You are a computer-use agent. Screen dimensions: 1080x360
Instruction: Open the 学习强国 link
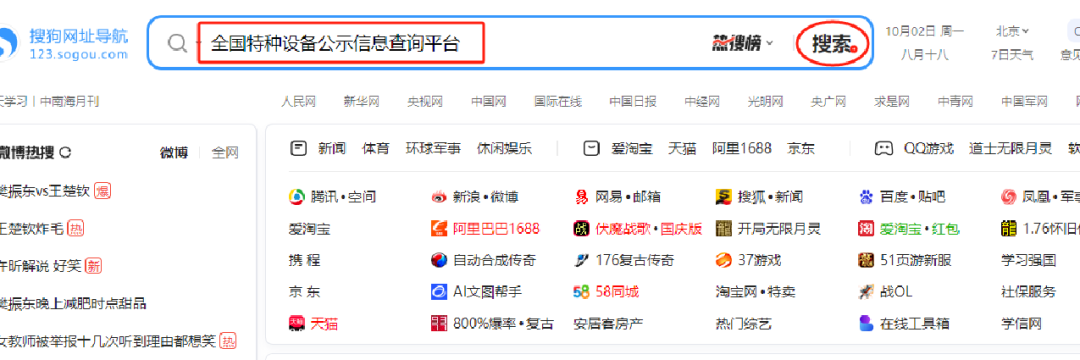(1028, 260)
